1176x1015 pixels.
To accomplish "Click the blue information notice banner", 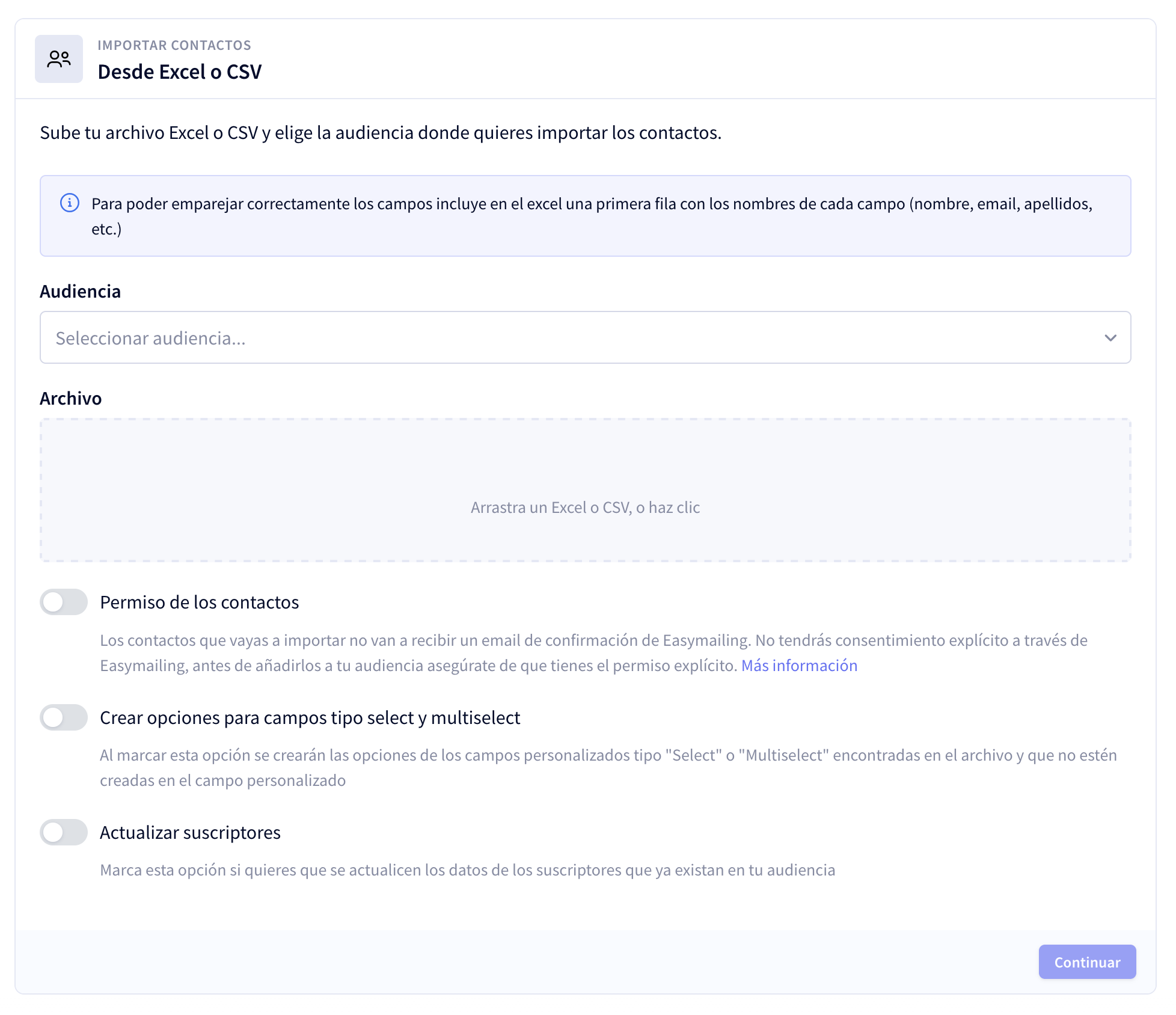I will (586, 216).
